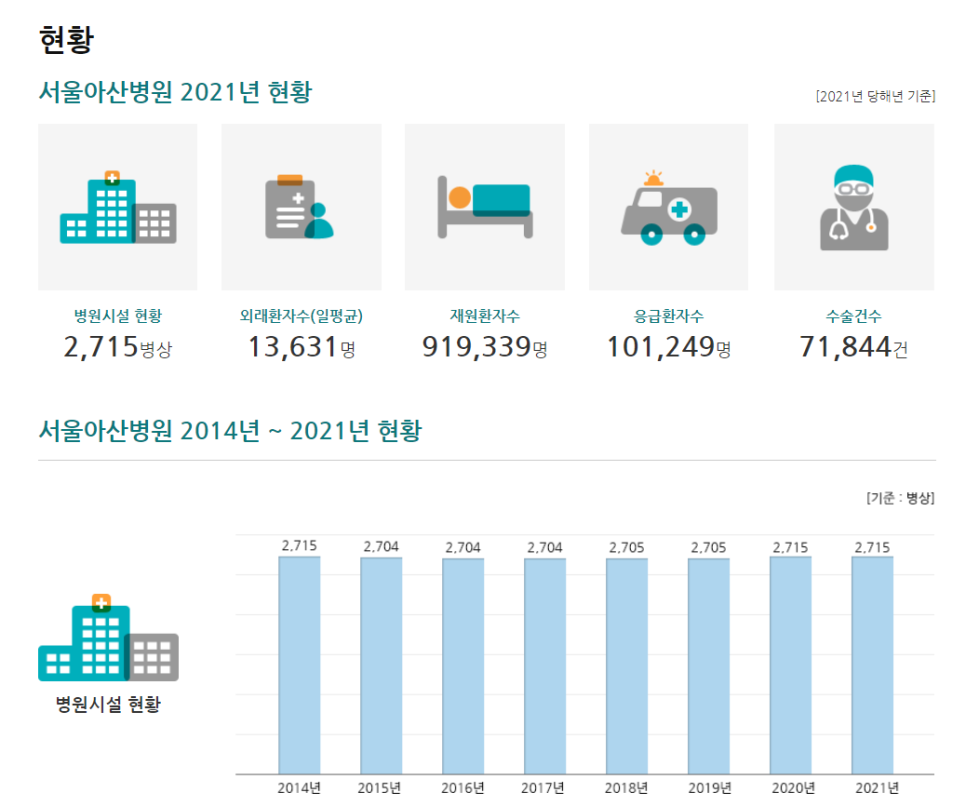966x806 pixels.
Task: Click the 서울아산병원 2021년 현황 heading
Action: tap(175, 93)
